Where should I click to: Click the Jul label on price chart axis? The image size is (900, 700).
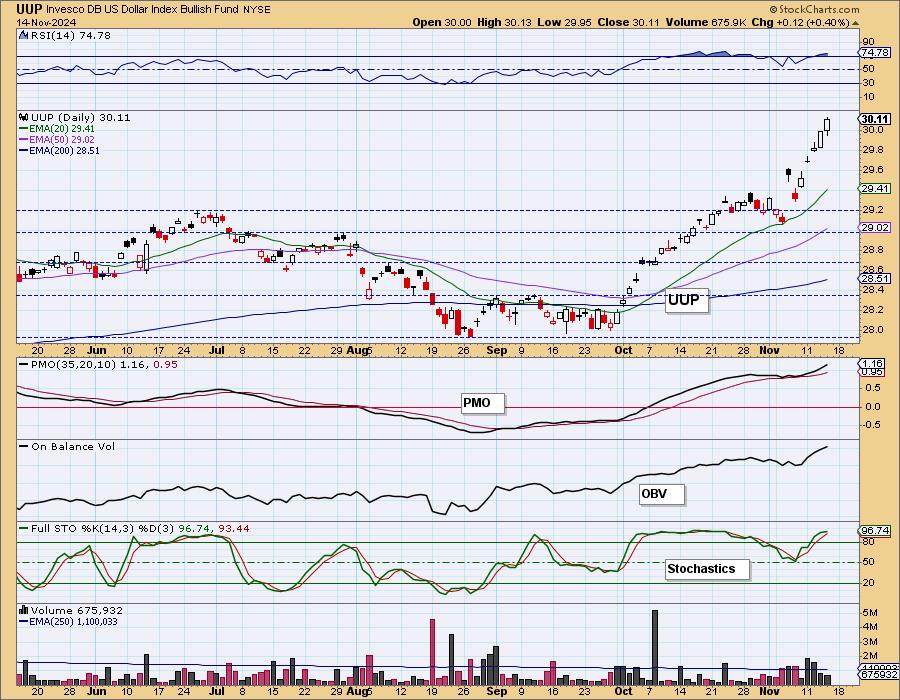click(216, 350)
